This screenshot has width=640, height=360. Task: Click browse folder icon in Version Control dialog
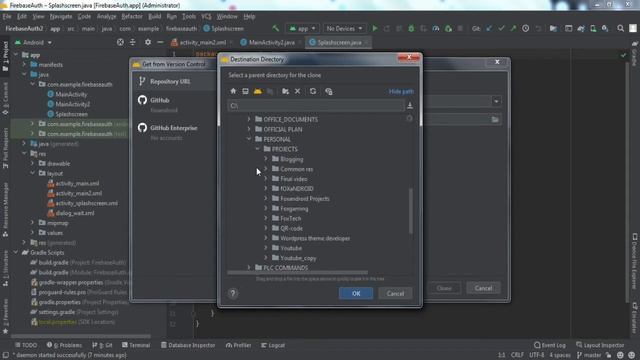[495, 120]
